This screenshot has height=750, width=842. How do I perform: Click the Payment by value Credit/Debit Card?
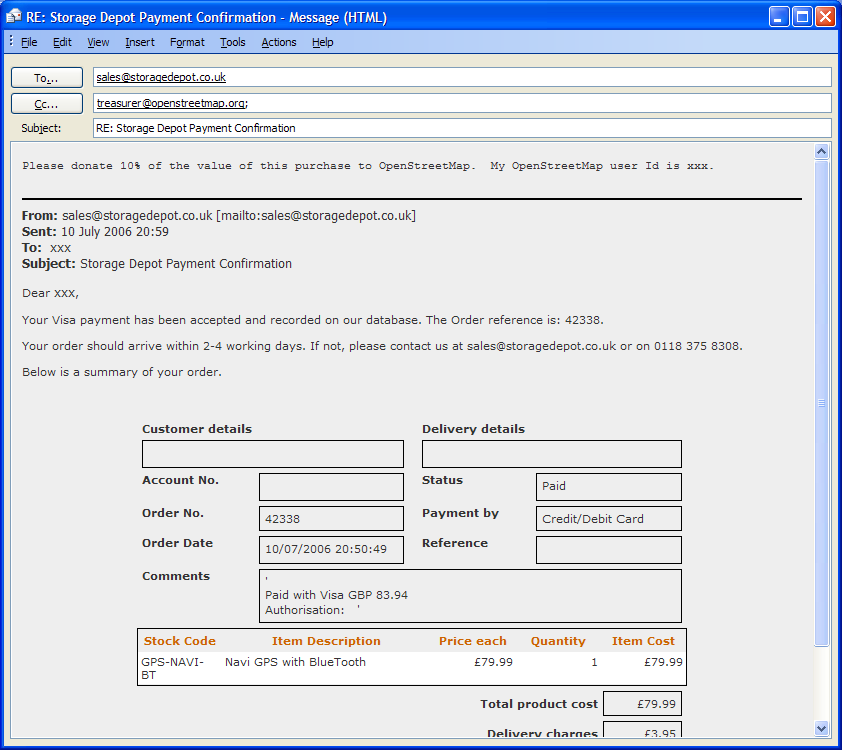click(609, 519)
